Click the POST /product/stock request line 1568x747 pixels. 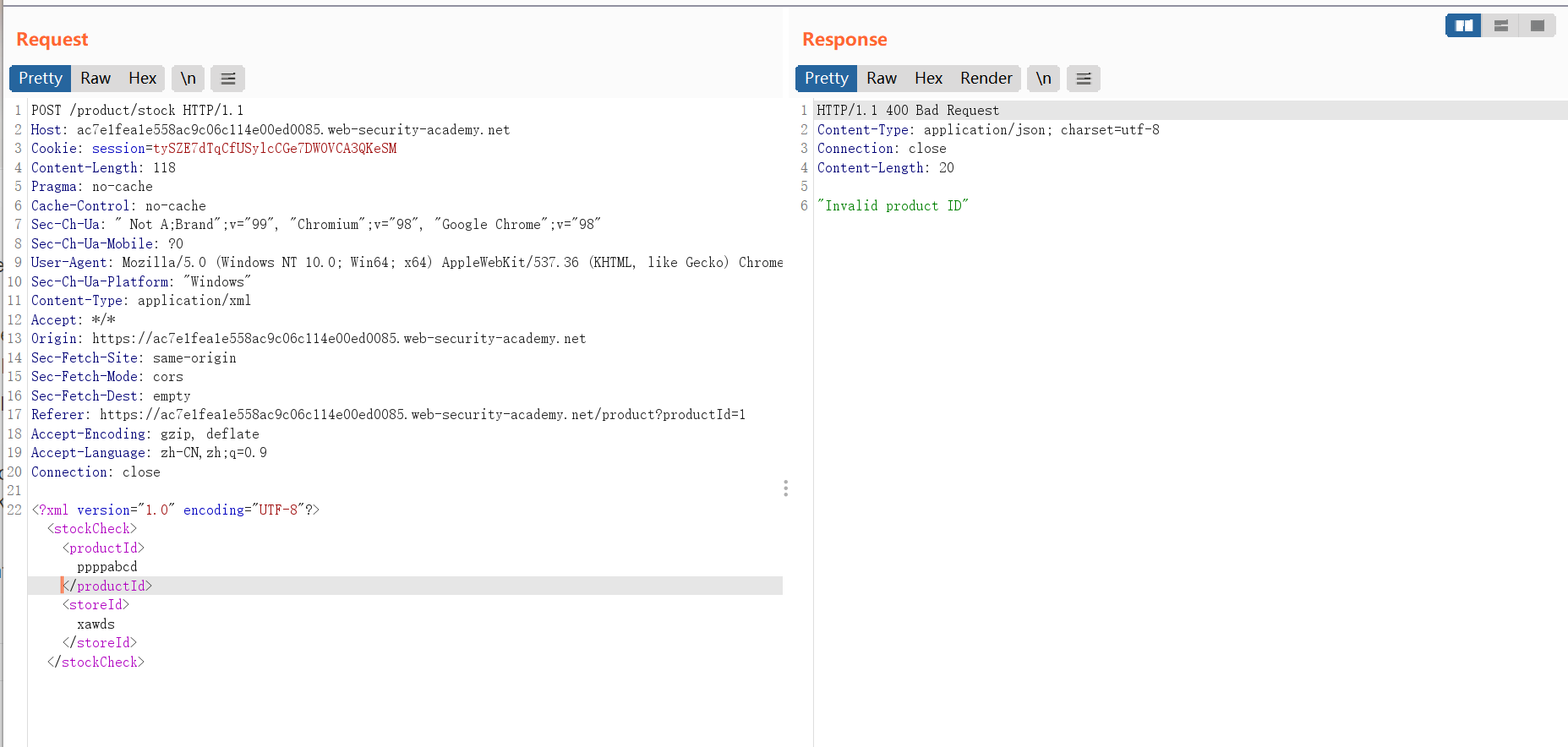coord(137,111)
